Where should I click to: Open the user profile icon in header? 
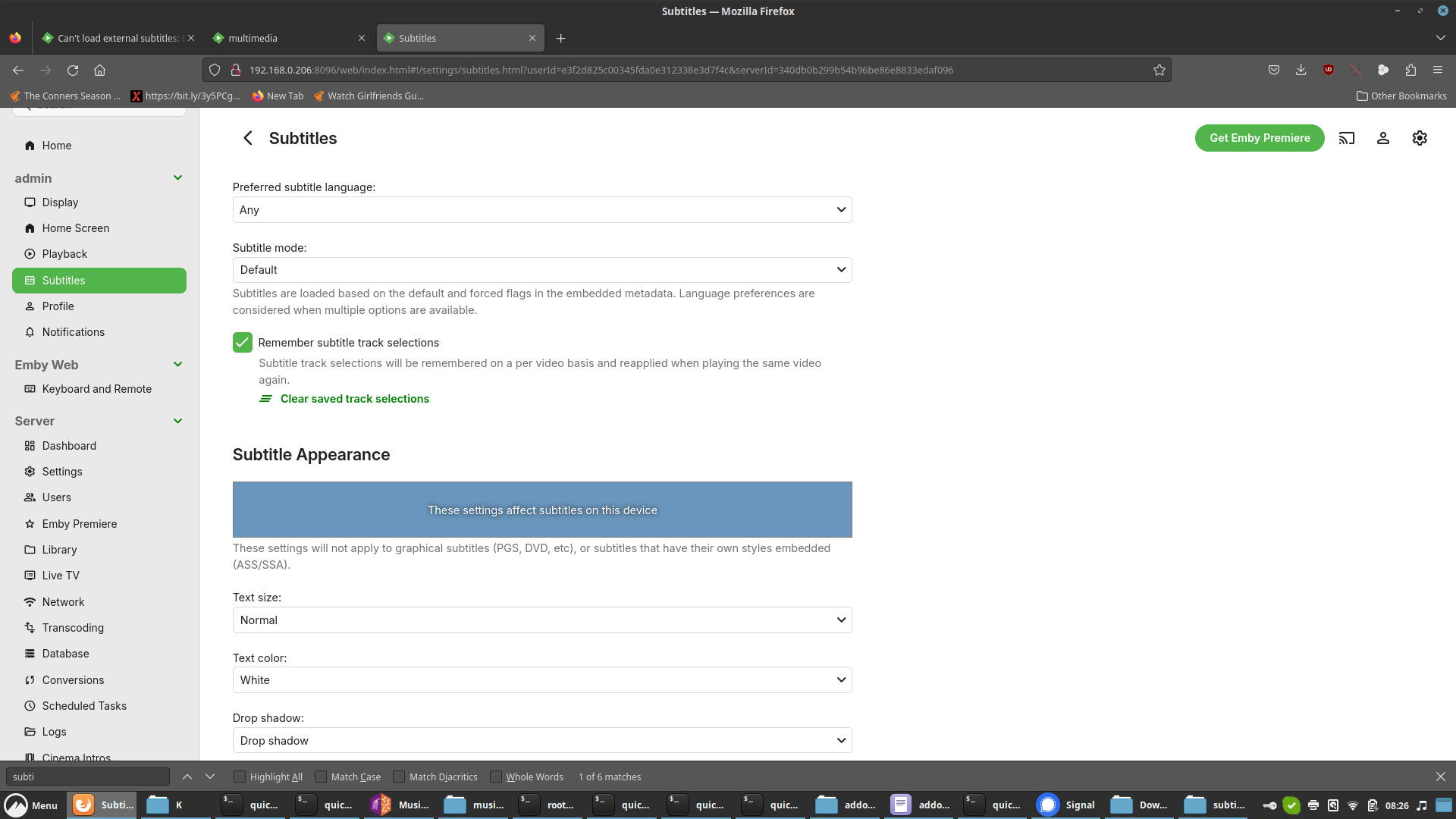click(1382, 138)
